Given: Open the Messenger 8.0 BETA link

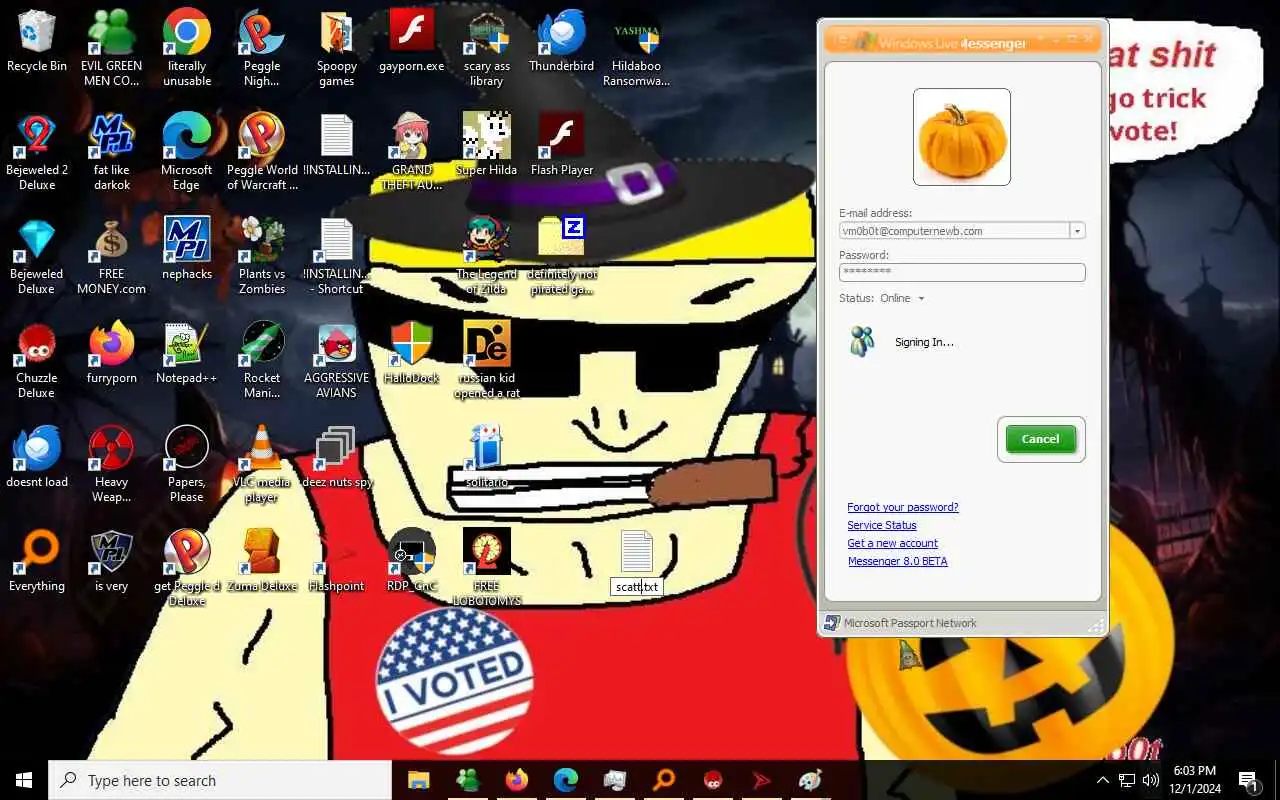Looking at the screenshot, I should (x=898, y=561).
